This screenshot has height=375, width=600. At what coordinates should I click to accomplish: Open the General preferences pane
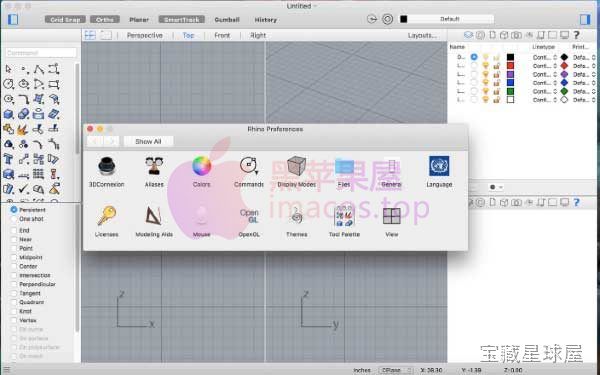click(x=391, y=171)
